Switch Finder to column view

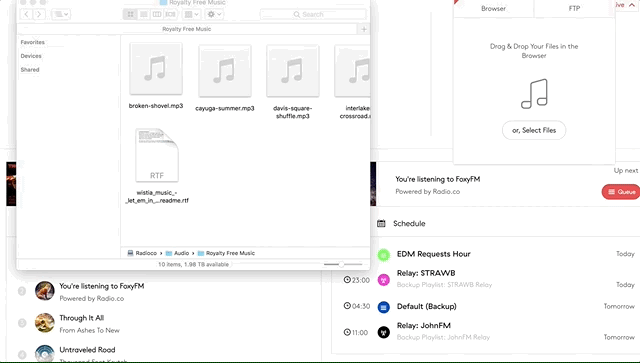pos(157,14)
